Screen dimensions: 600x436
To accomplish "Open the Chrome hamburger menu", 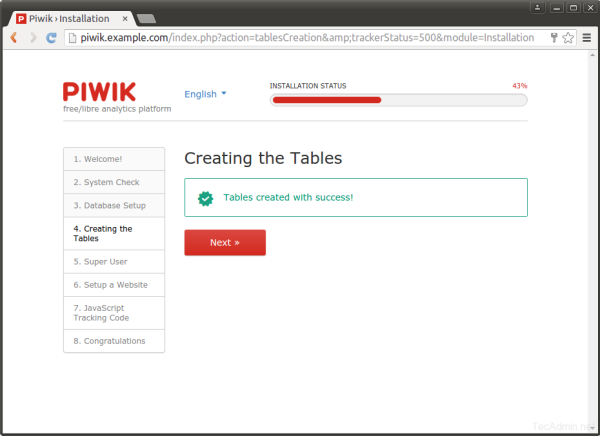I will [586, 38].
